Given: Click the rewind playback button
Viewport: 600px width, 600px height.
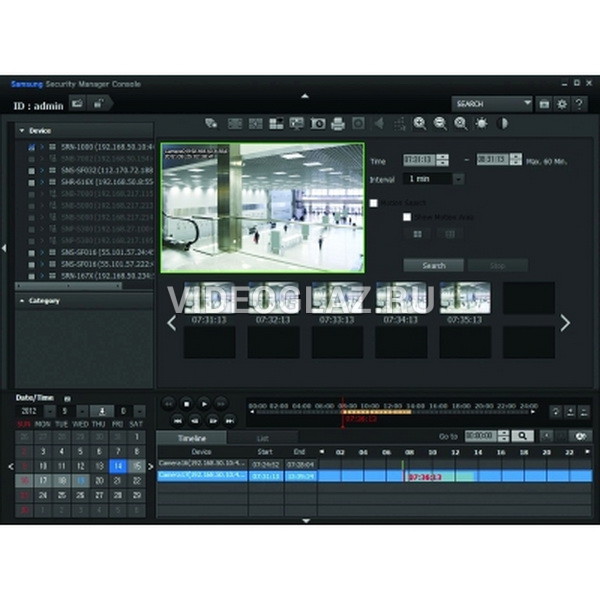Looking at the screenshot, I should pyautogui.click(x=168, y=404).
